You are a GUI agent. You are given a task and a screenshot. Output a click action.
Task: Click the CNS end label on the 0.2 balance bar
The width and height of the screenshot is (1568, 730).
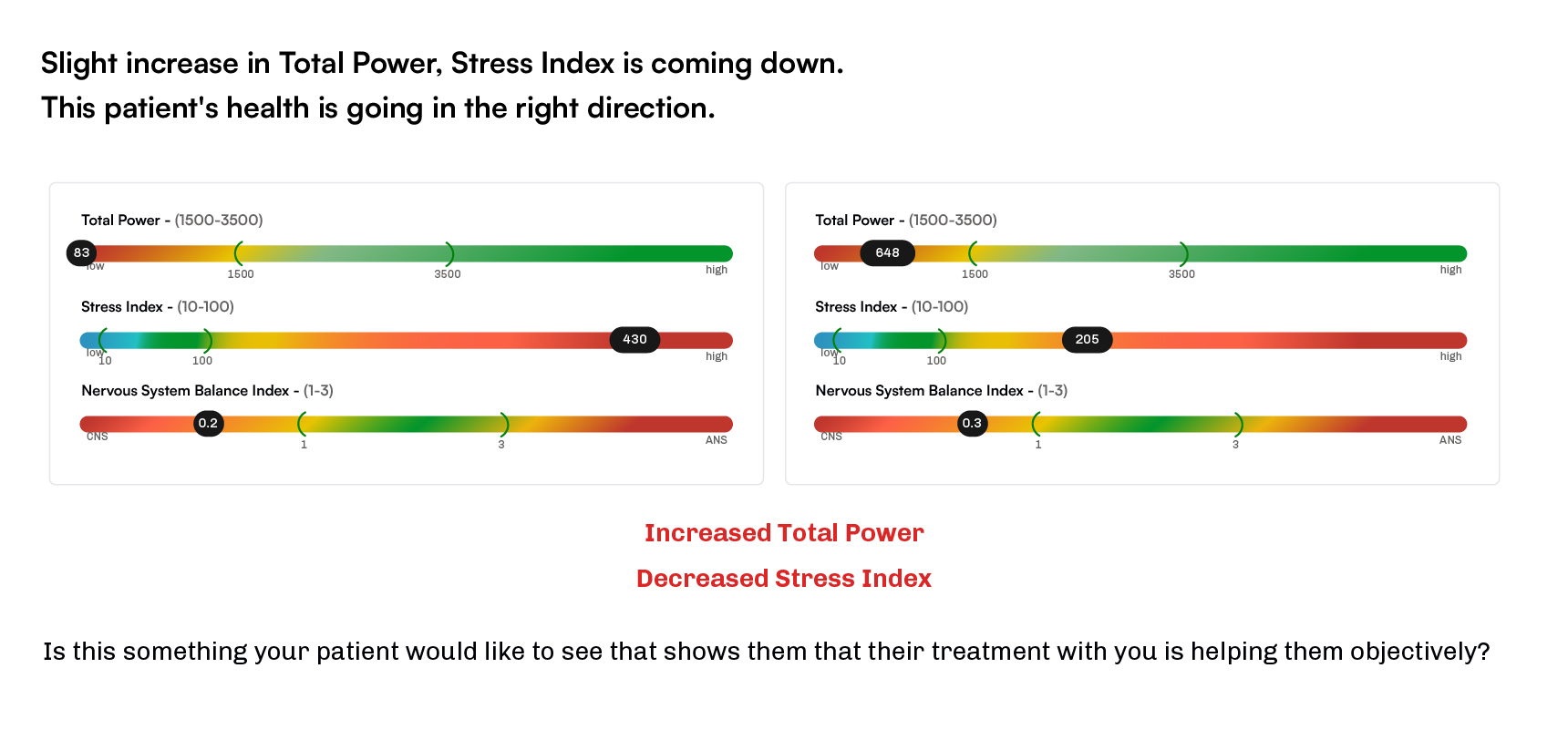point(98,437)
